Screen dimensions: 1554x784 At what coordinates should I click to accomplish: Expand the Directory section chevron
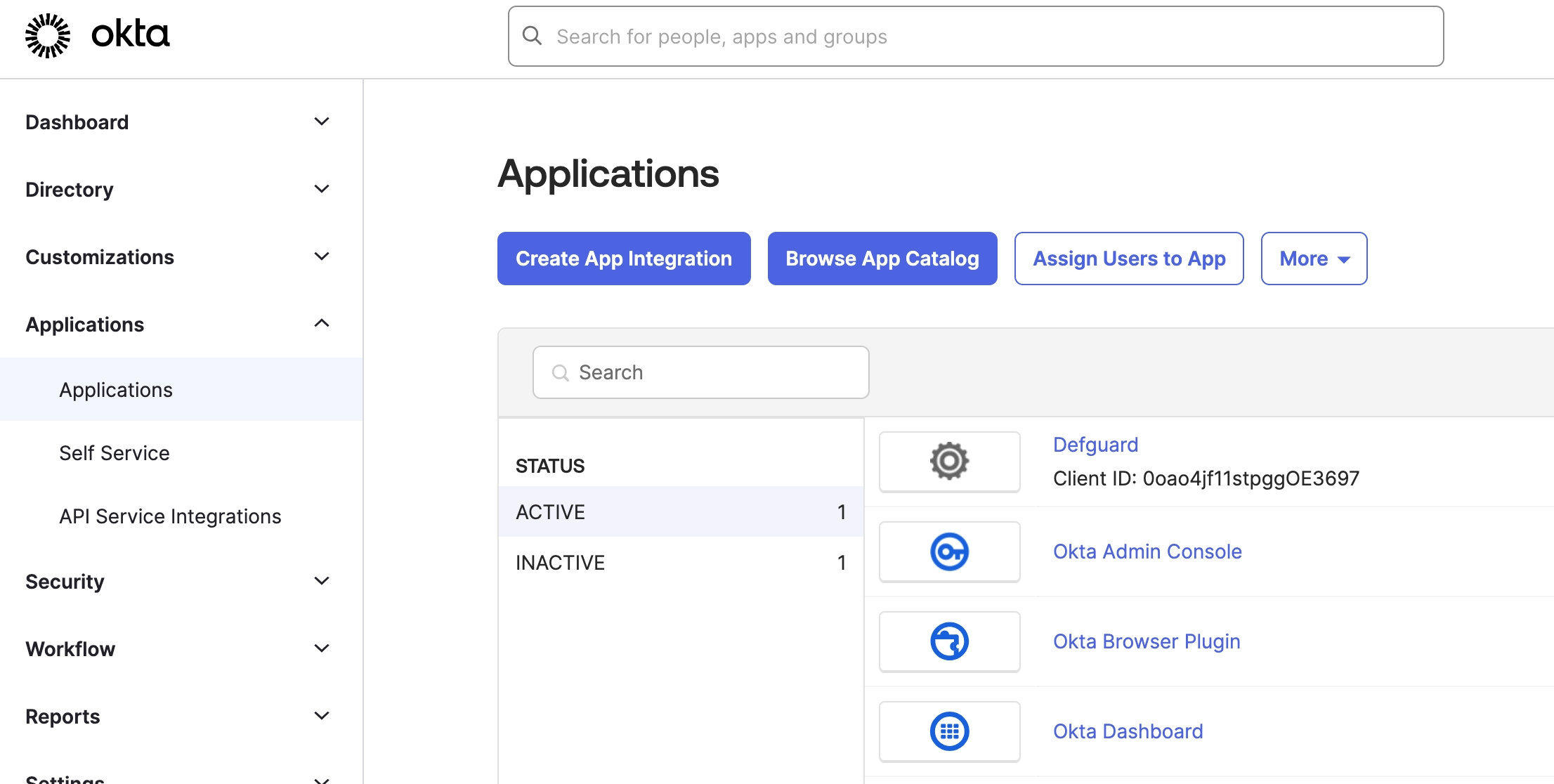tap(321, 189)
